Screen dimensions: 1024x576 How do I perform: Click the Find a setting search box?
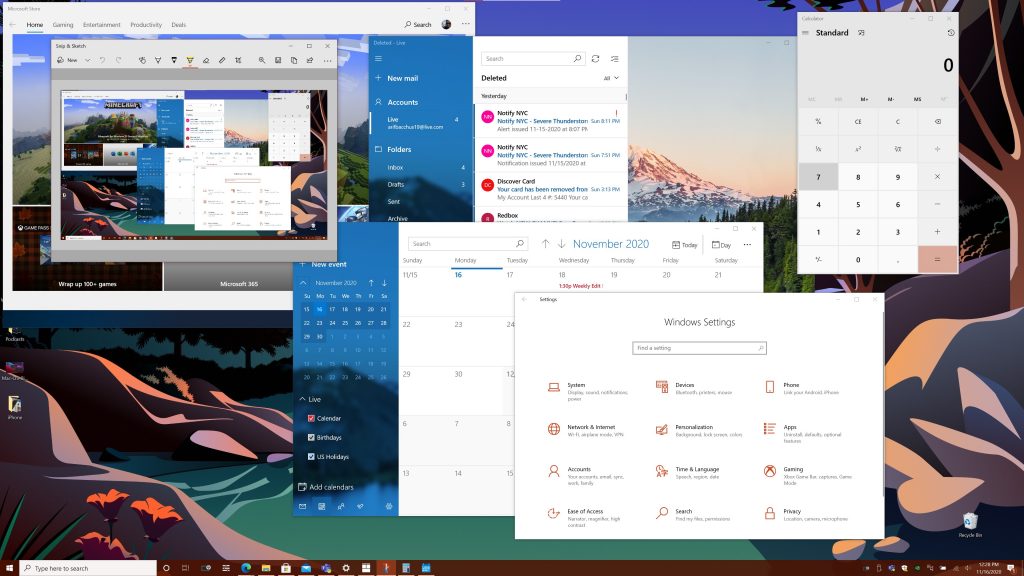point(699,348)
